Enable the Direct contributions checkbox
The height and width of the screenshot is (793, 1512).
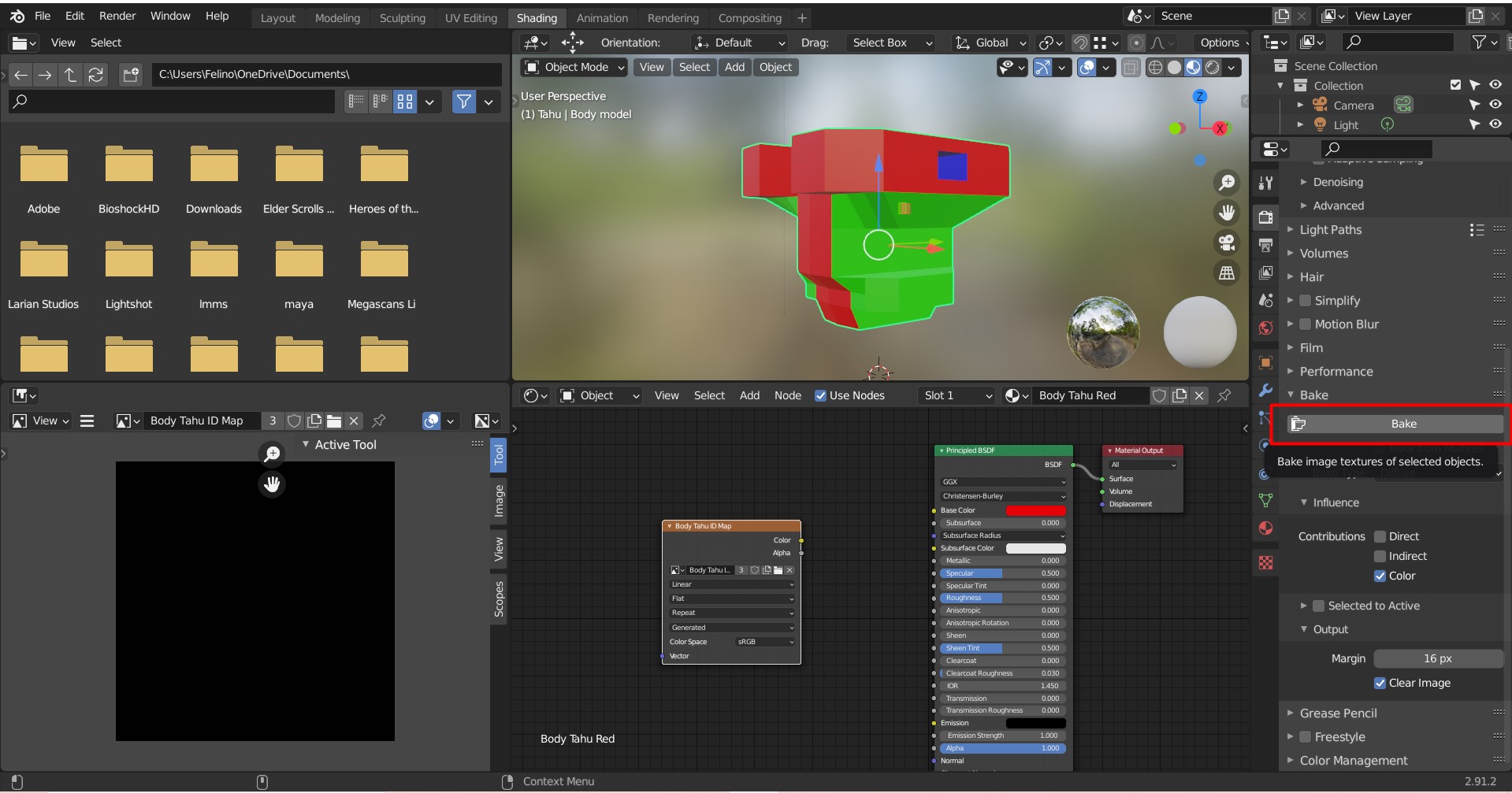1380,536
